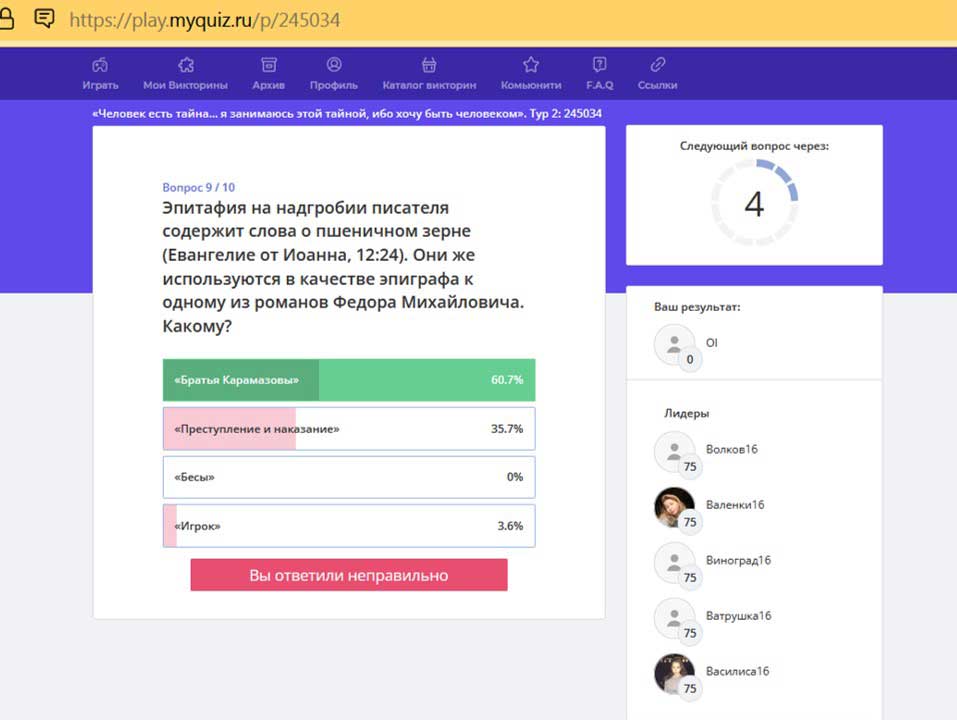
Task: Click the Каталог викторин basket icon
Action: click(x=429, y=65)
